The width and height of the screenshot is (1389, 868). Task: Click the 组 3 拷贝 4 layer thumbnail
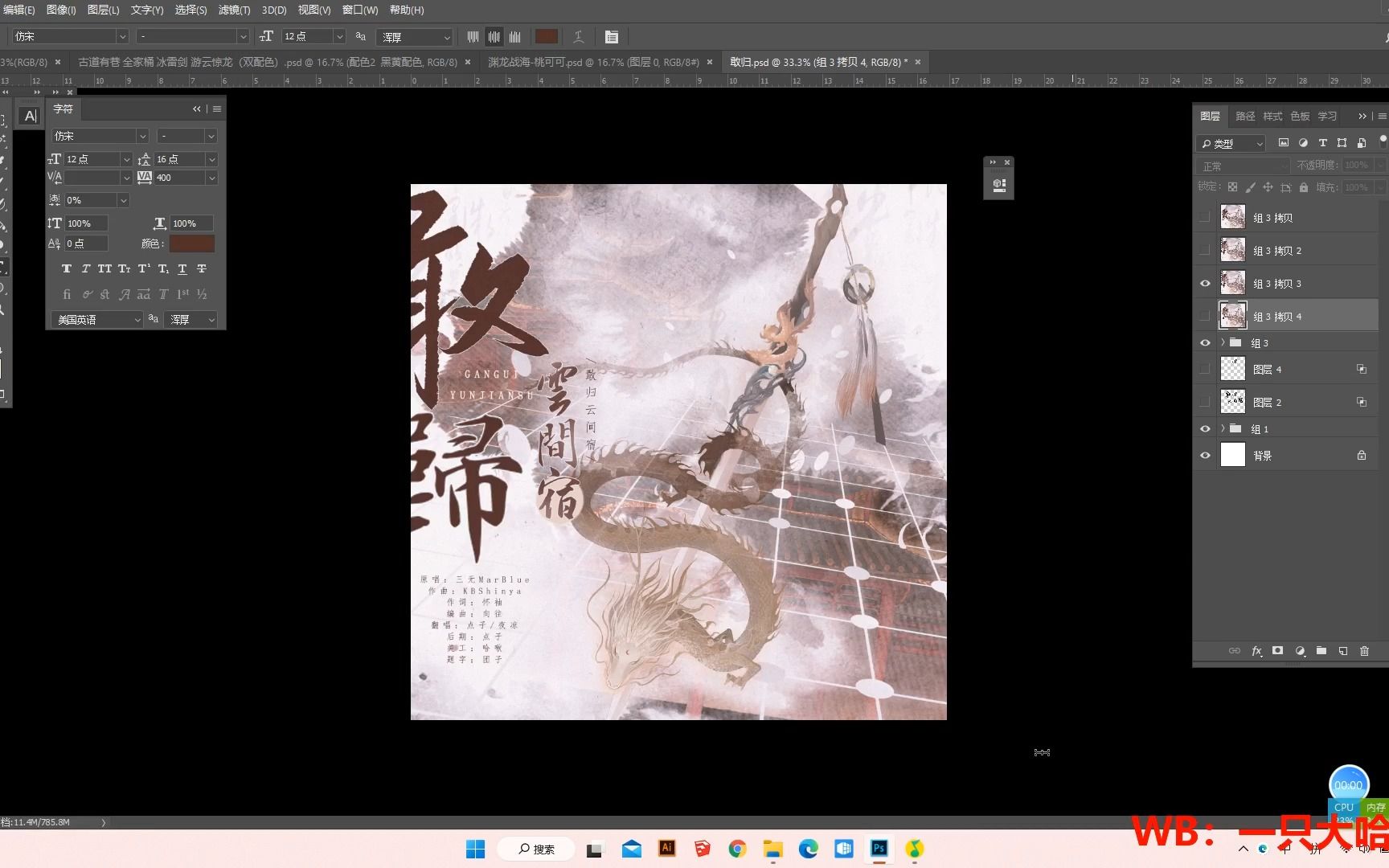pyautogui.click(x=1233, y=316)
